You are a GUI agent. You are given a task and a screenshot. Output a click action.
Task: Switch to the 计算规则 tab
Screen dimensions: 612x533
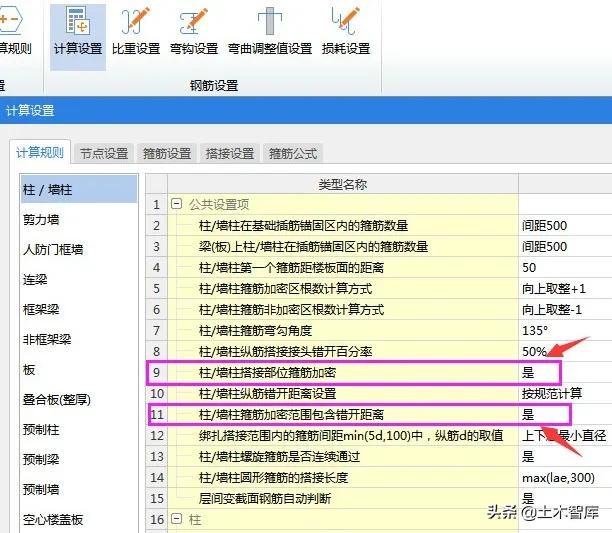(x=40, y=153)
